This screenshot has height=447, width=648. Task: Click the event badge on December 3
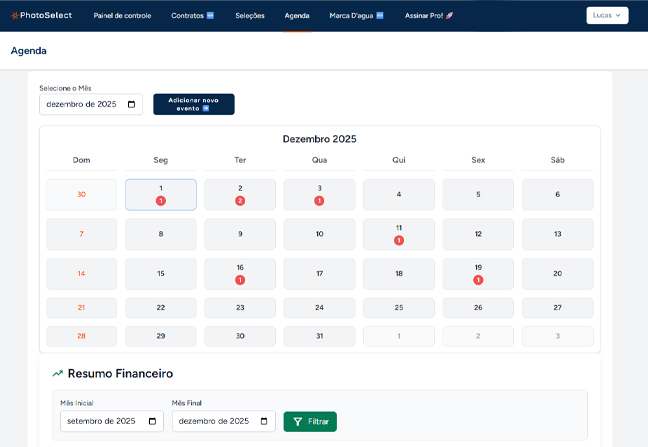pos(319,201)
